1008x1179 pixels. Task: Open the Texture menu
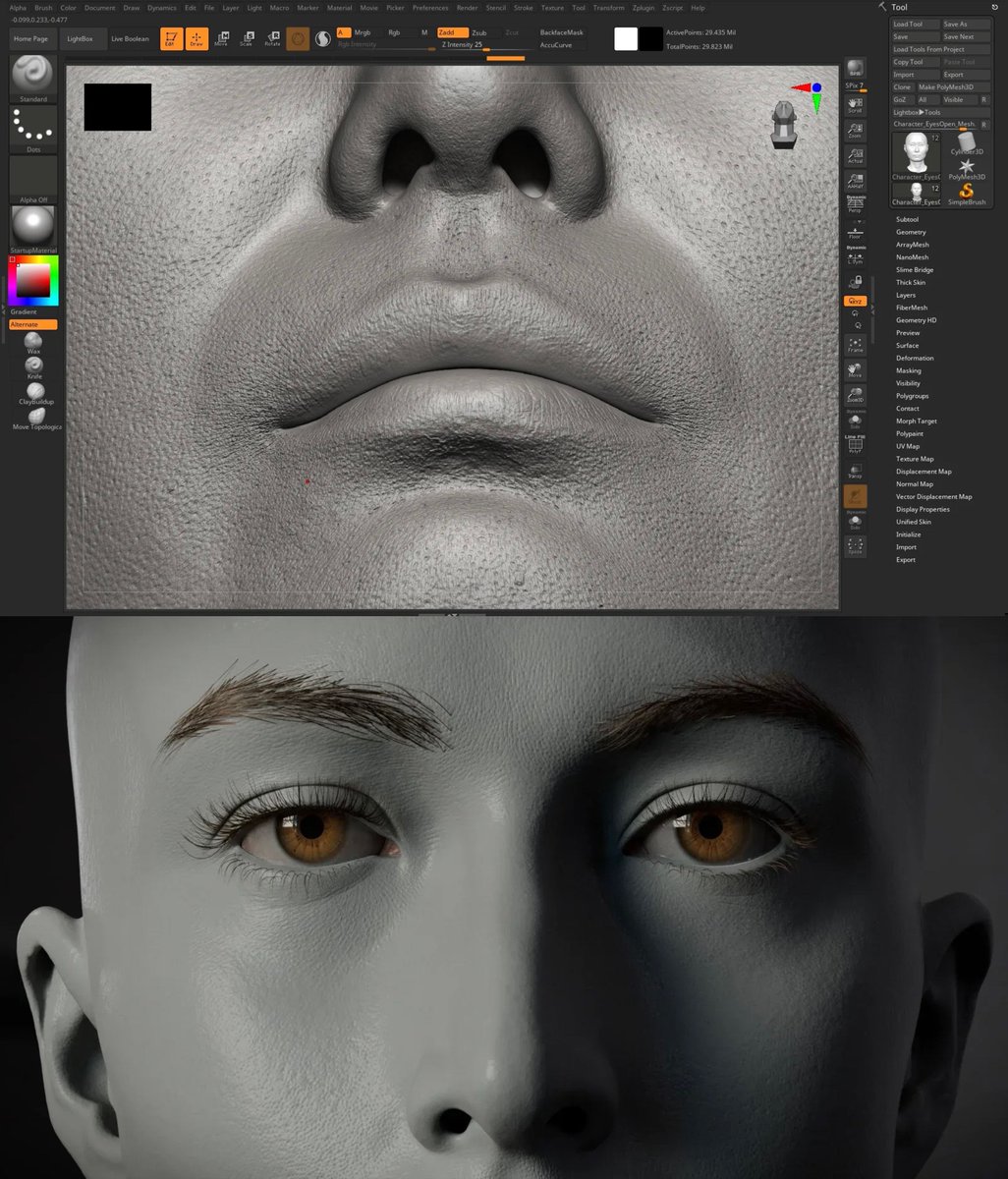pos(552,7)
